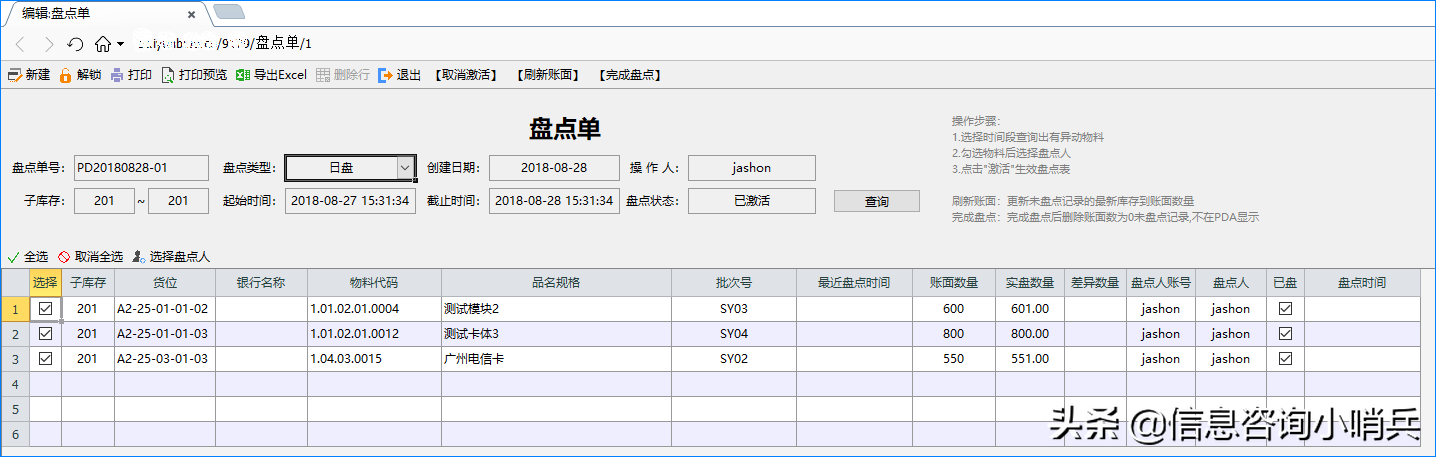Viewport: 1436px width, 457px height.
Task: Click the 截止时间 end time field
Action: [554, 201]
